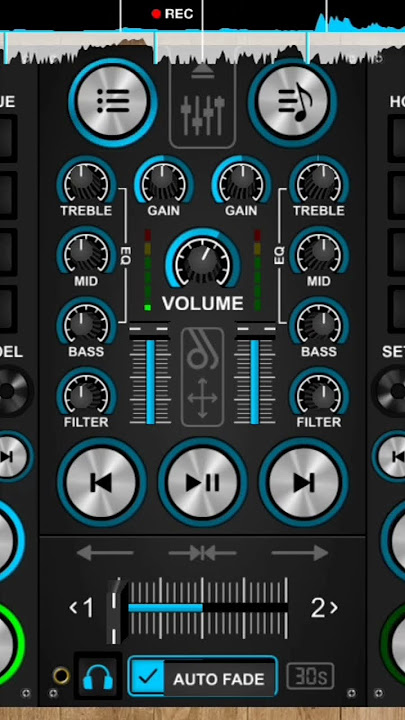Tap the center effects pad icon
Screen dimensions: 405x720
(x=202, y=377)
